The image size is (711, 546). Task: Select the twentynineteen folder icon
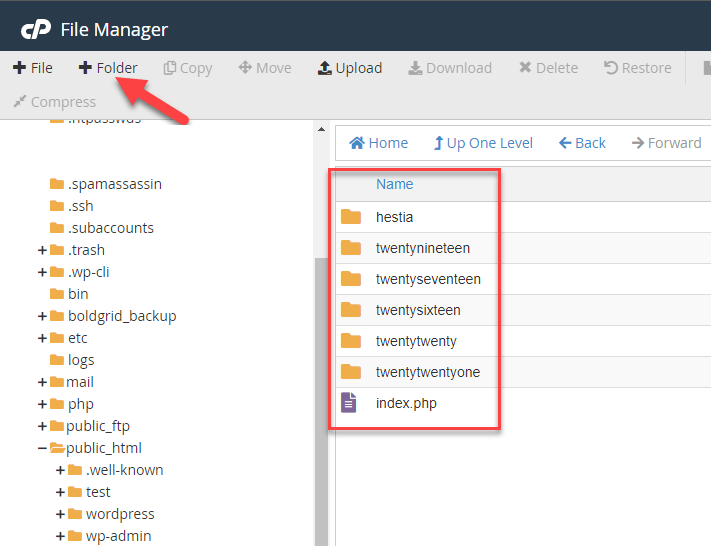(351, 248)
